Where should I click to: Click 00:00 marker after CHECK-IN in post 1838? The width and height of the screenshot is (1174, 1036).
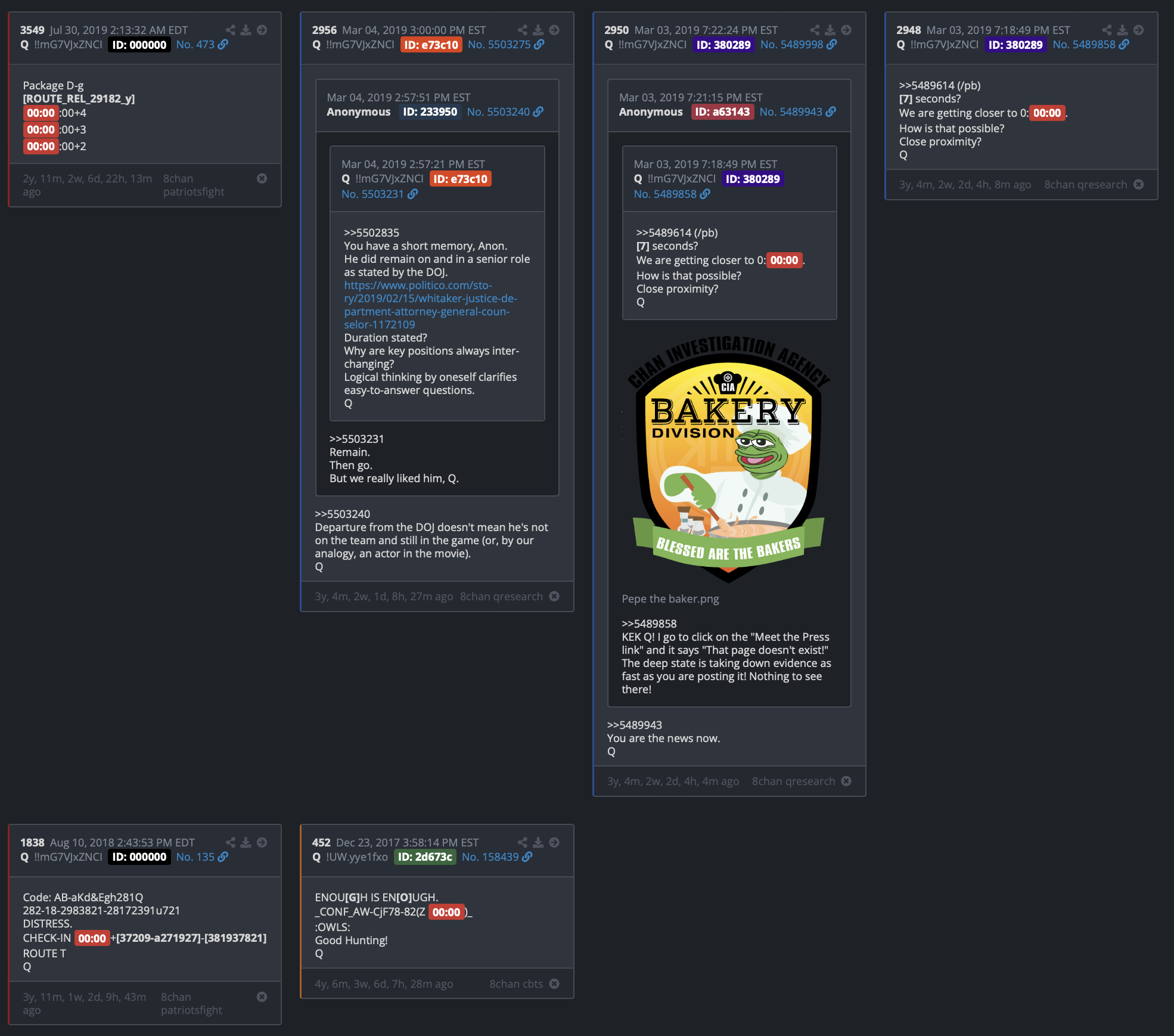pyautogui.click(x=92, y=938)
